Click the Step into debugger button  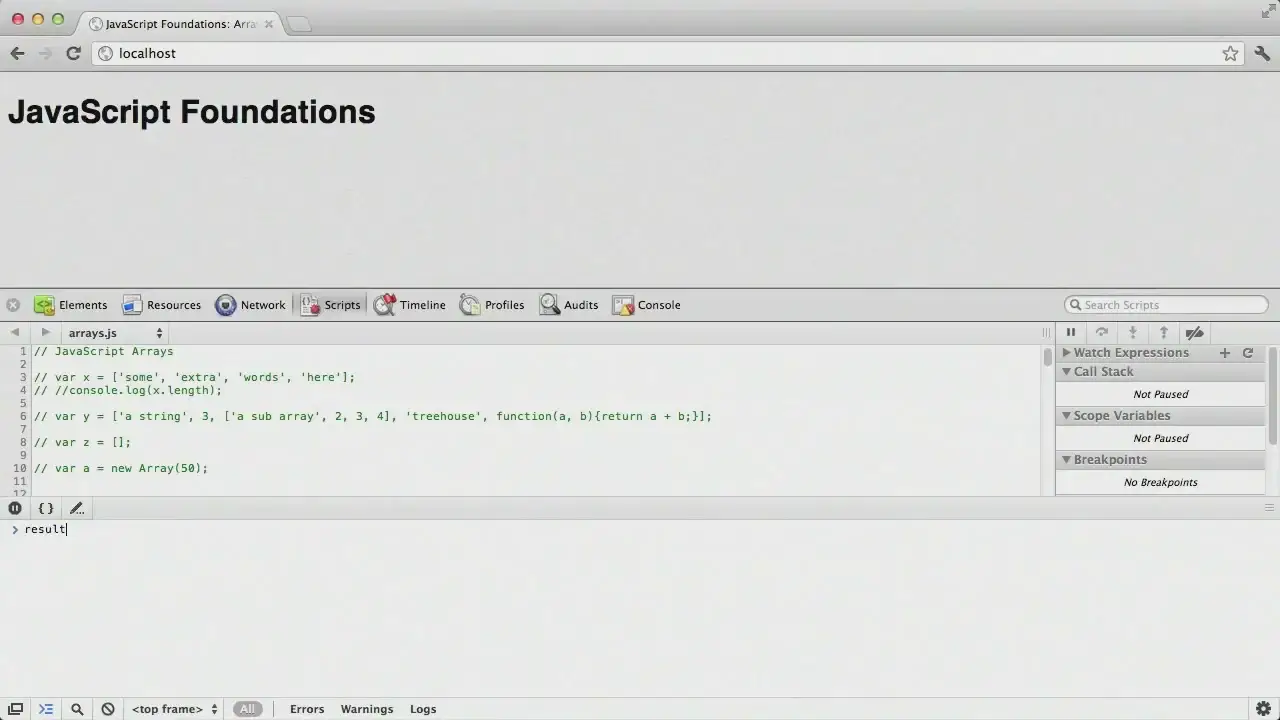point(1133,333)
